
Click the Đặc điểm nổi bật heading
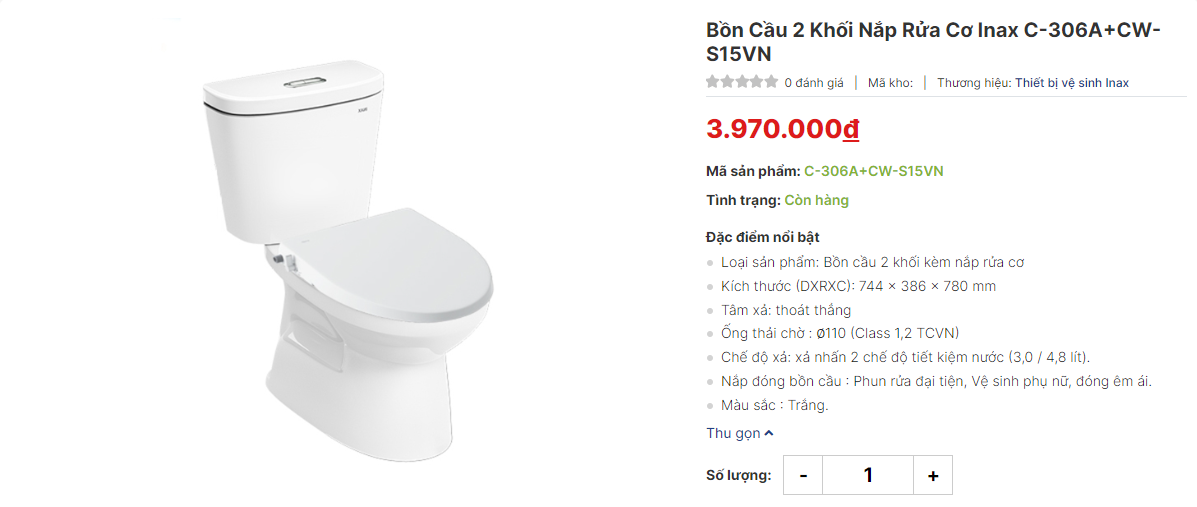point(762,237)
